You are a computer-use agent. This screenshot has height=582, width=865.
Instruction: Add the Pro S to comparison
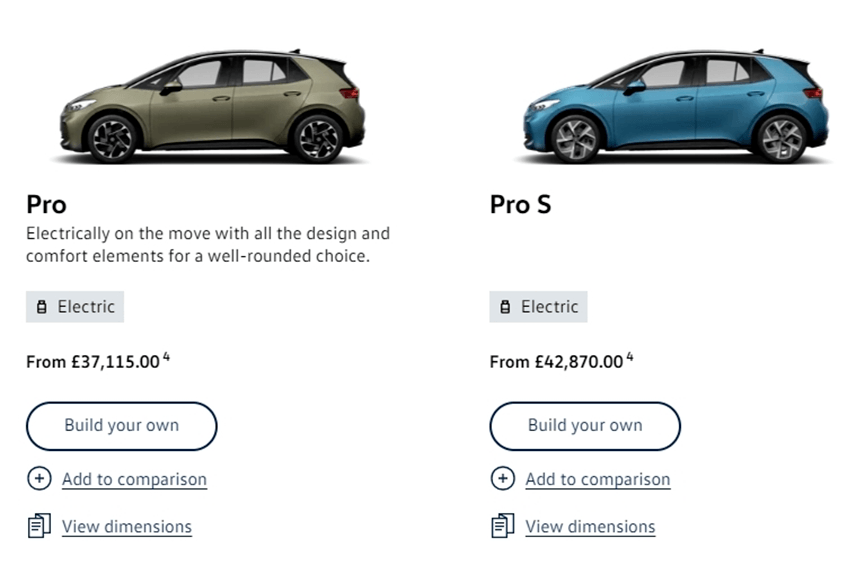coord(597,479)
